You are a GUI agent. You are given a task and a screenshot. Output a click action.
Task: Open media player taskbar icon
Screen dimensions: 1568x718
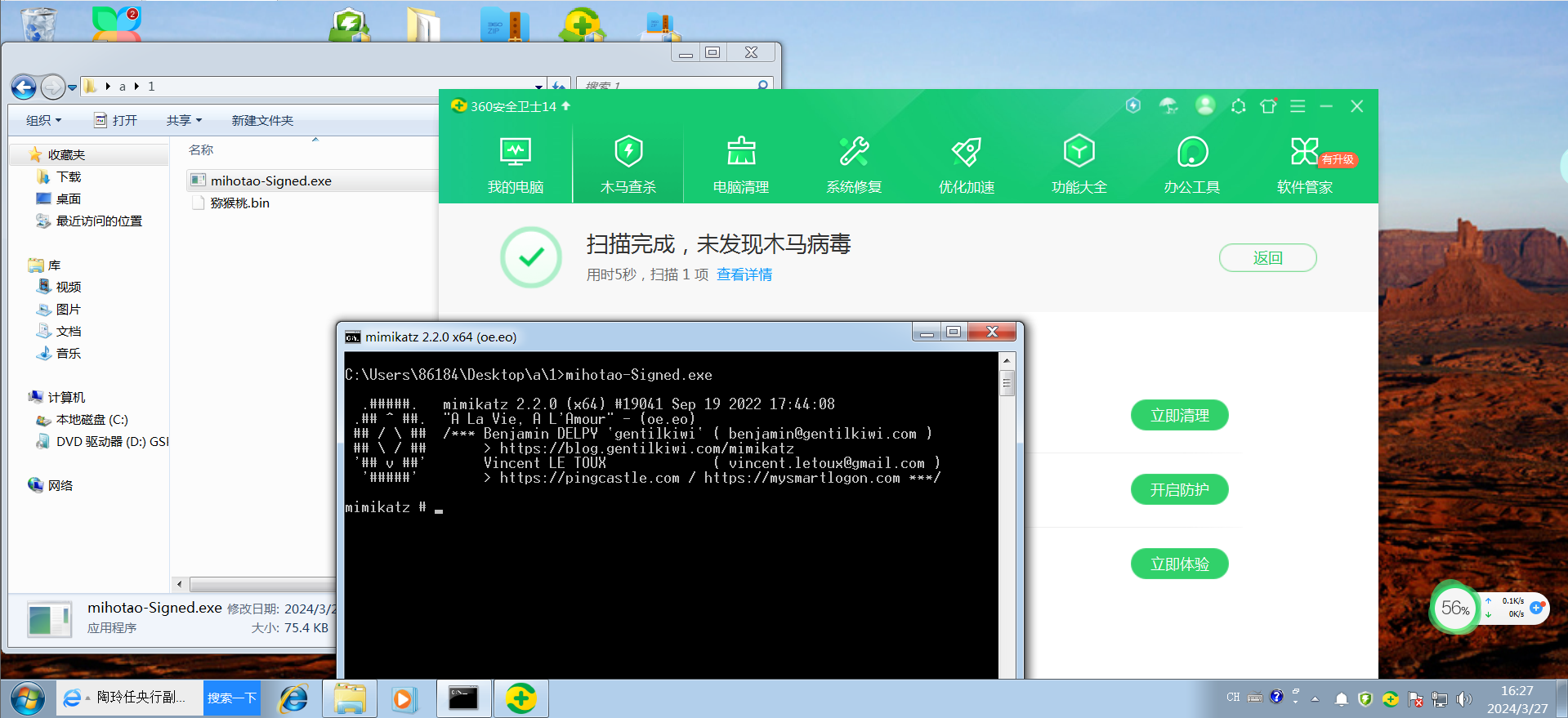404,699
